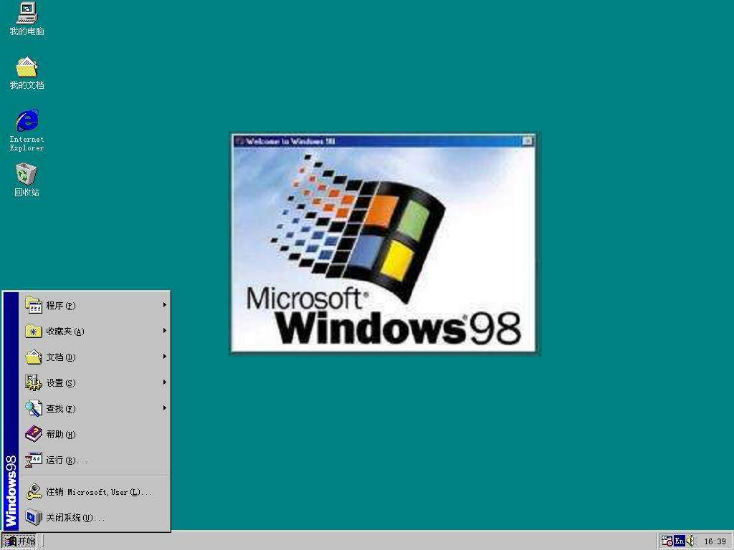Open the Task Scheduler tray icon
Viewport: 734px width, 550px height.
667,541
